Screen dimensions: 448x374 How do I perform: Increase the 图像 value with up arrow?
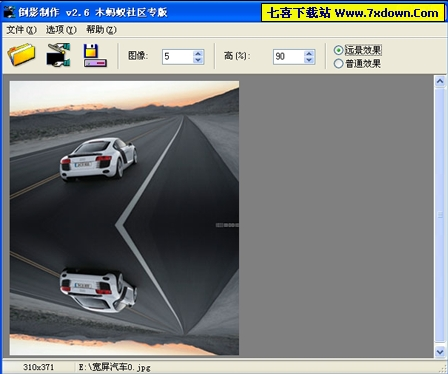198,53
